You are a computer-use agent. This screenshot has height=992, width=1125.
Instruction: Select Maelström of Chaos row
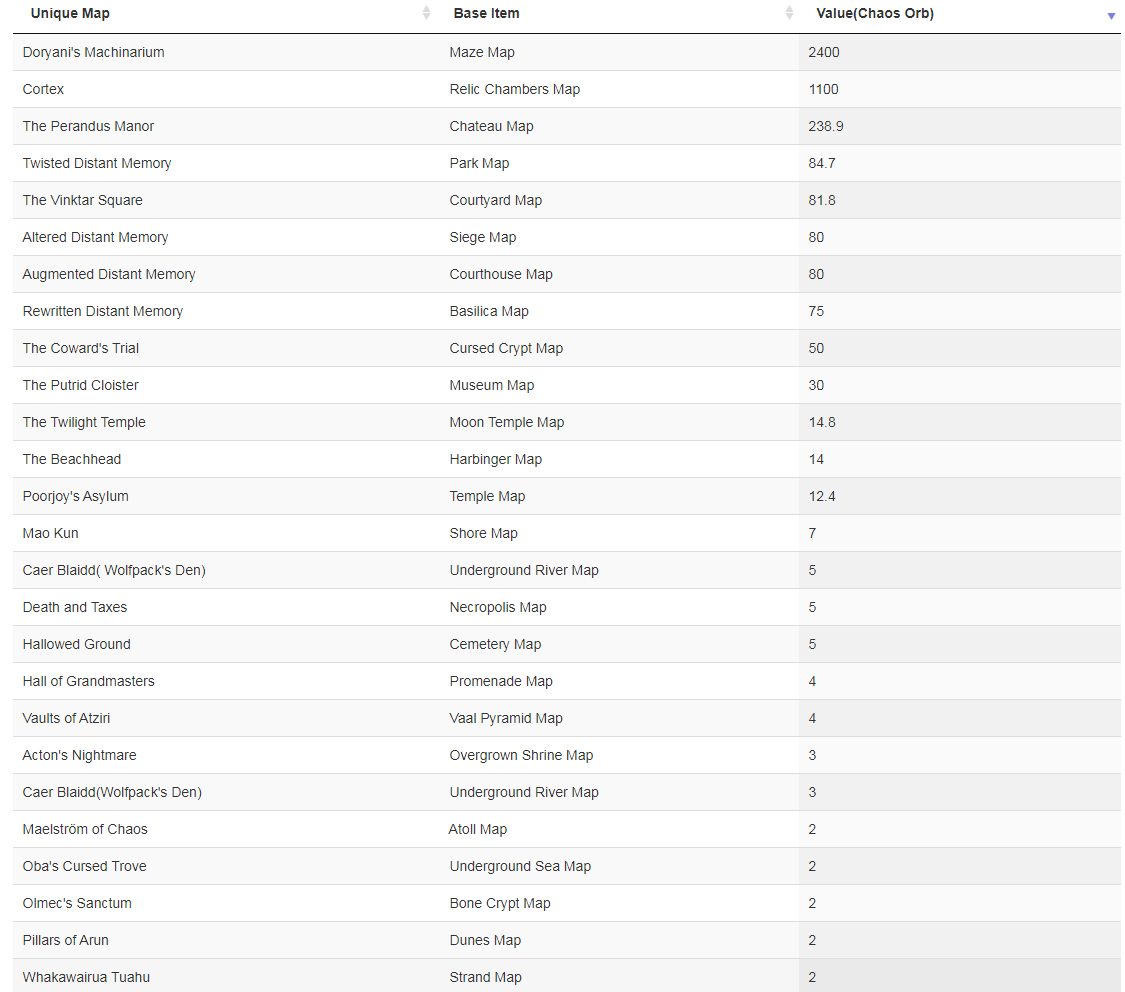click(x=567, y=829)
